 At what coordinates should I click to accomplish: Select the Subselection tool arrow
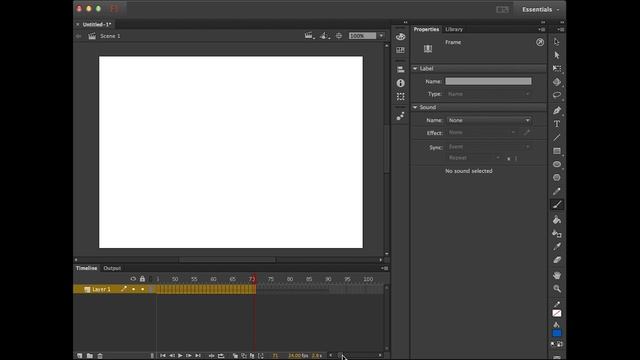coord(557,55)
